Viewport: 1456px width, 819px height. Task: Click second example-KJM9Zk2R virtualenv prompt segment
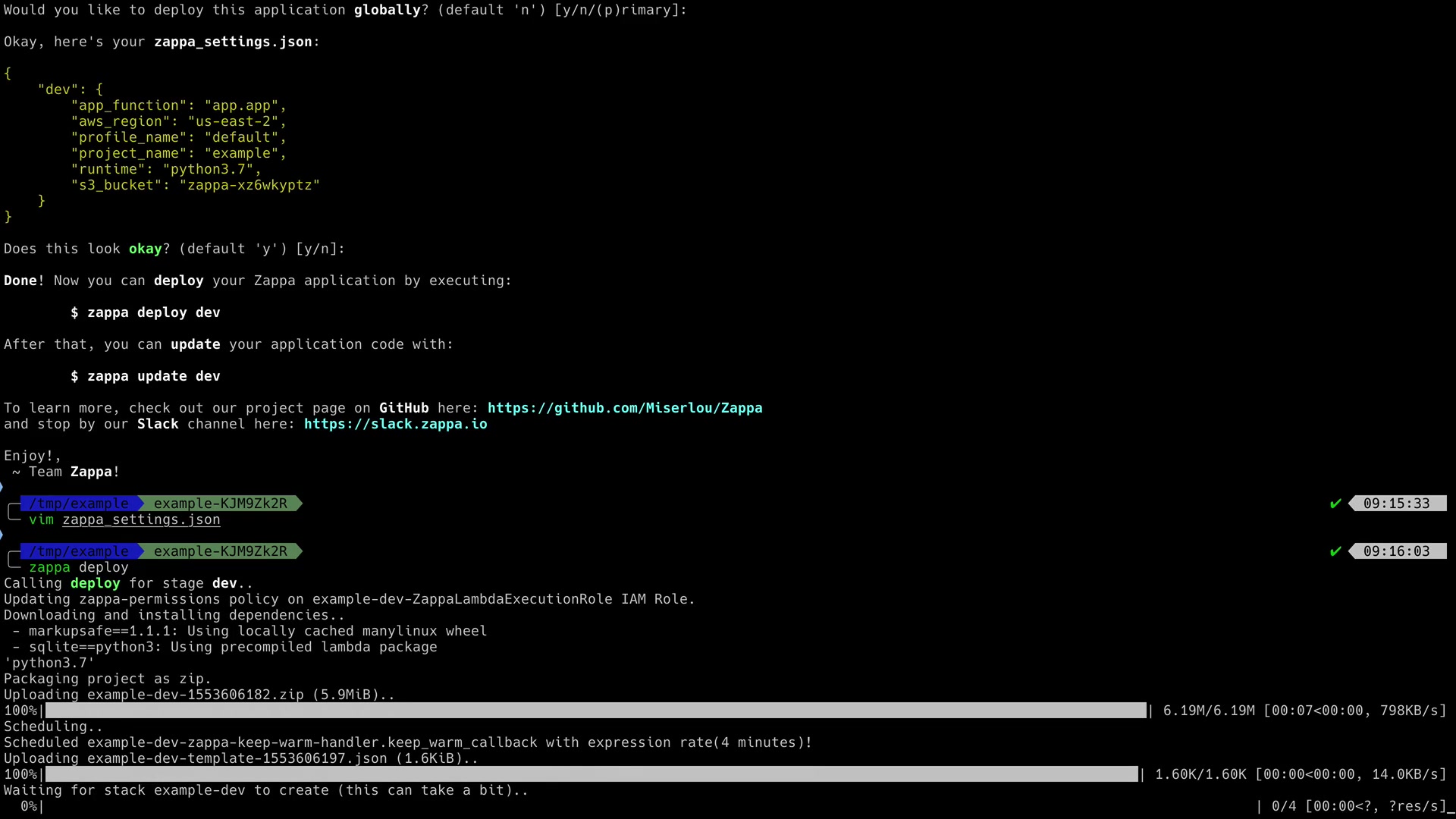[220, 551]
